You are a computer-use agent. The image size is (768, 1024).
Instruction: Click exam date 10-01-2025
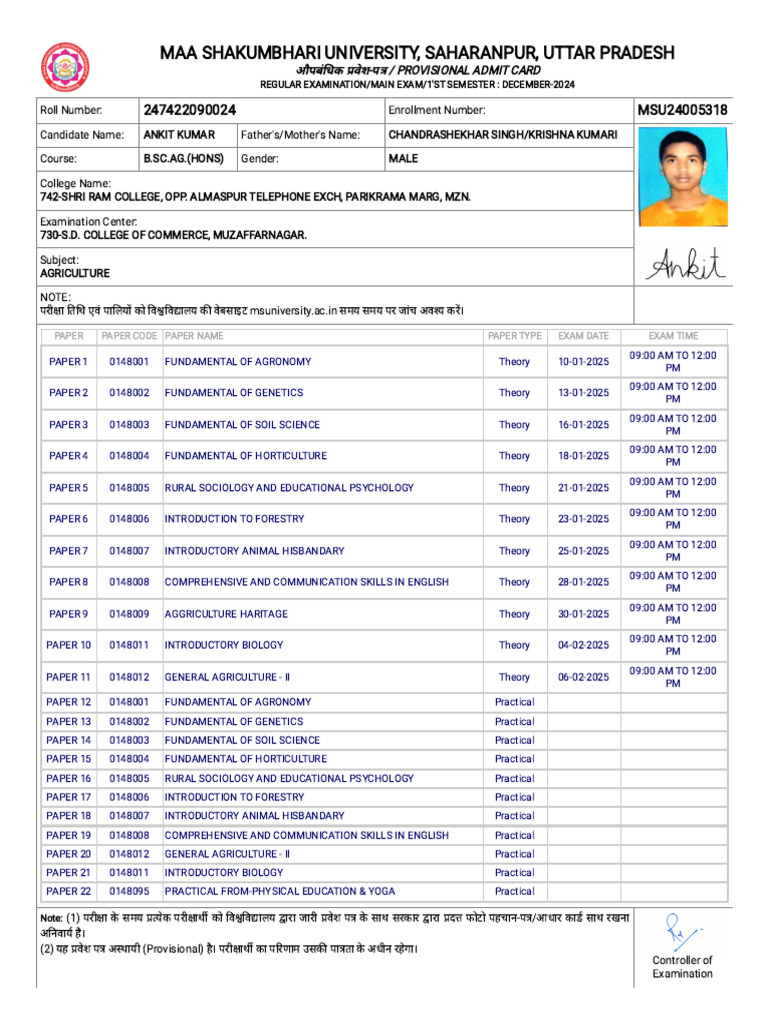click(x=583, y=362)
